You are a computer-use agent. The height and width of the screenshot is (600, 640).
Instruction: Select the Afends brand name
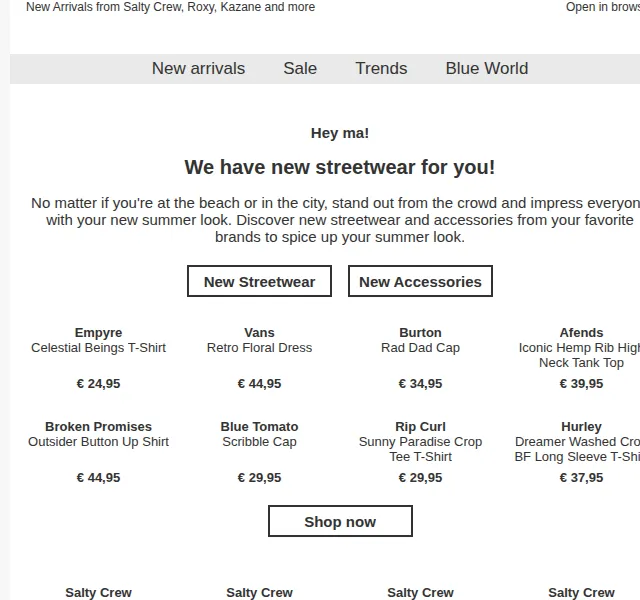coord(581,333)
